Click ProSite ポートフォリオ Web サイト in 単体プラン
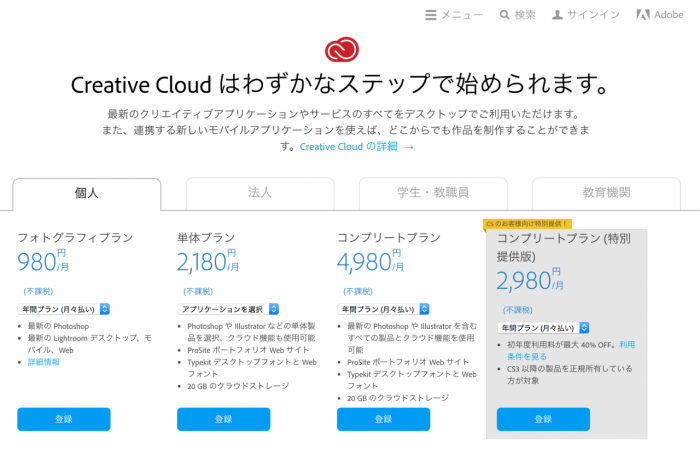This screenshot has width=700, height=455. click(x=248, y=350)
